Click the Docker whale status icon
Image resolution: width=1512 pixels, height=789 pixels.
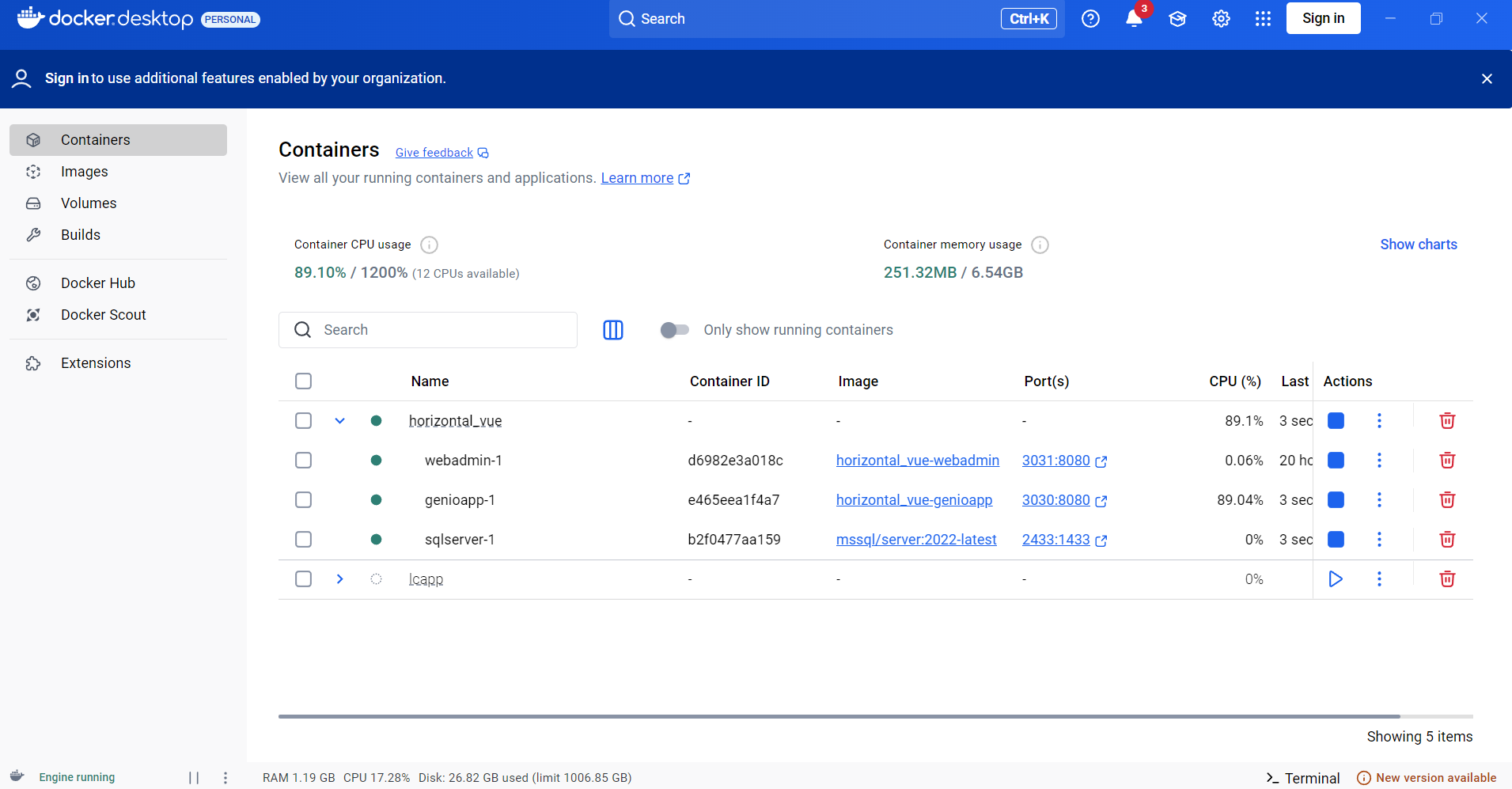point(17,776)
